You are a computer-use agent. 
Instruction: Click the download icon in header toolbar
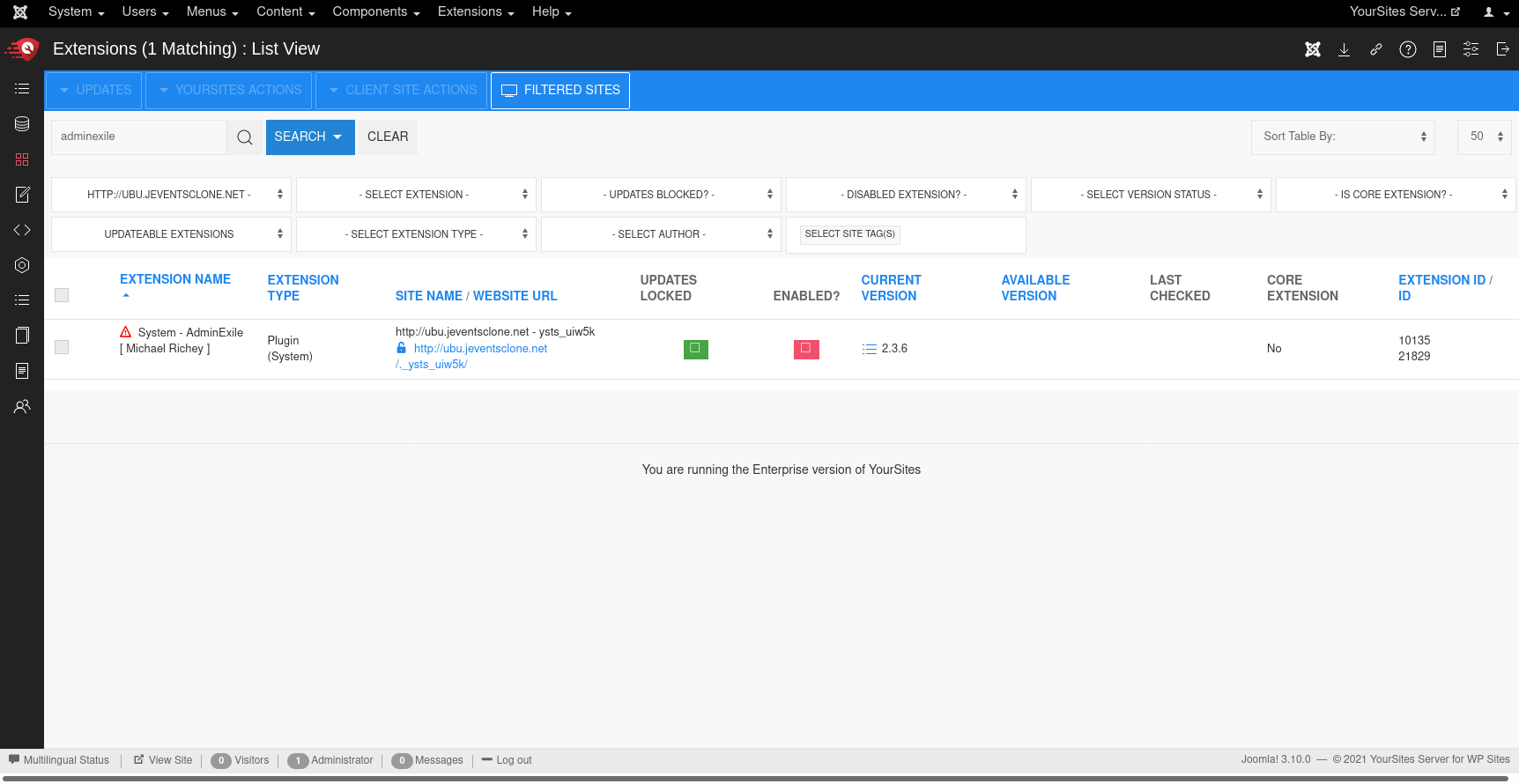click(x=1345, y=49)
